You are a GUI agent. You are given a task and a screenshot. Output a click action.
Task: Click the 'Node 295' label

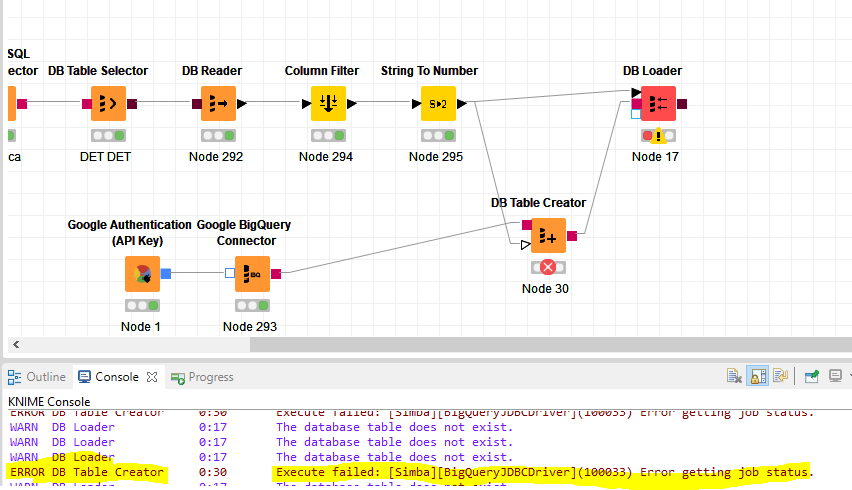coord(436,157)
